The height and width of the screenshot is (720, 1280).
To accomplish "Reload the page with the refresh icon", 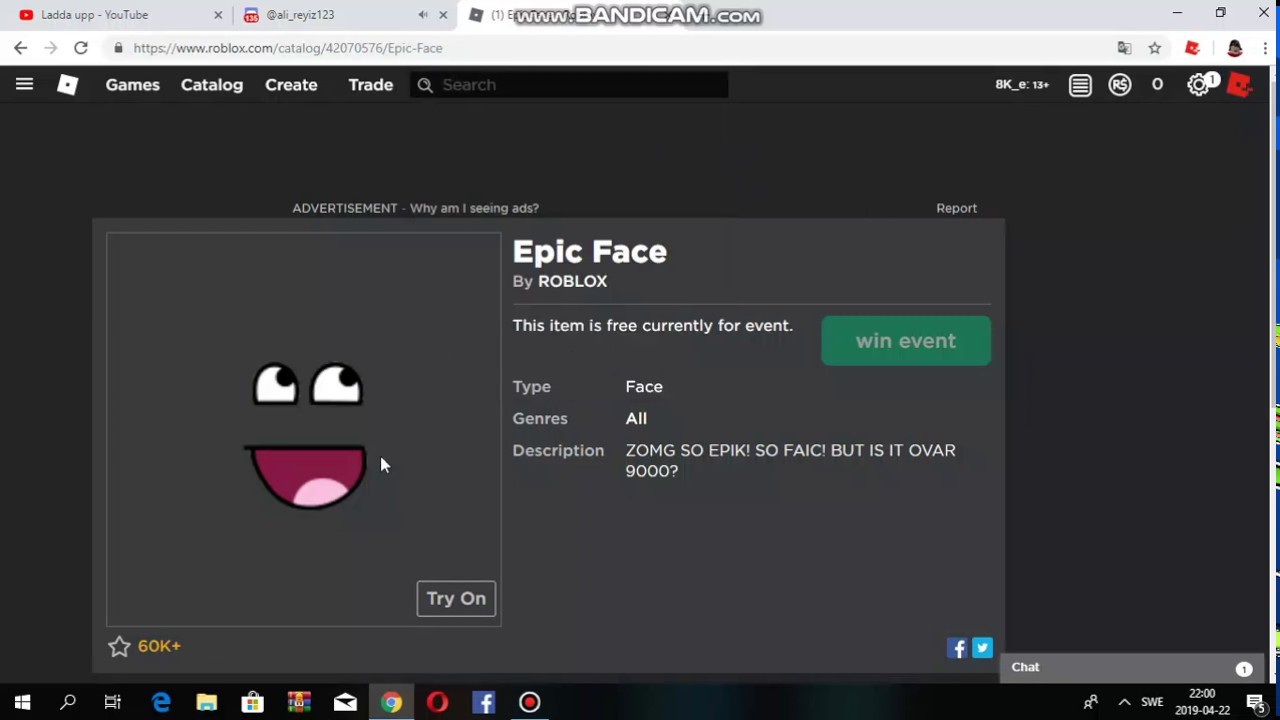I will pos(81,48).
